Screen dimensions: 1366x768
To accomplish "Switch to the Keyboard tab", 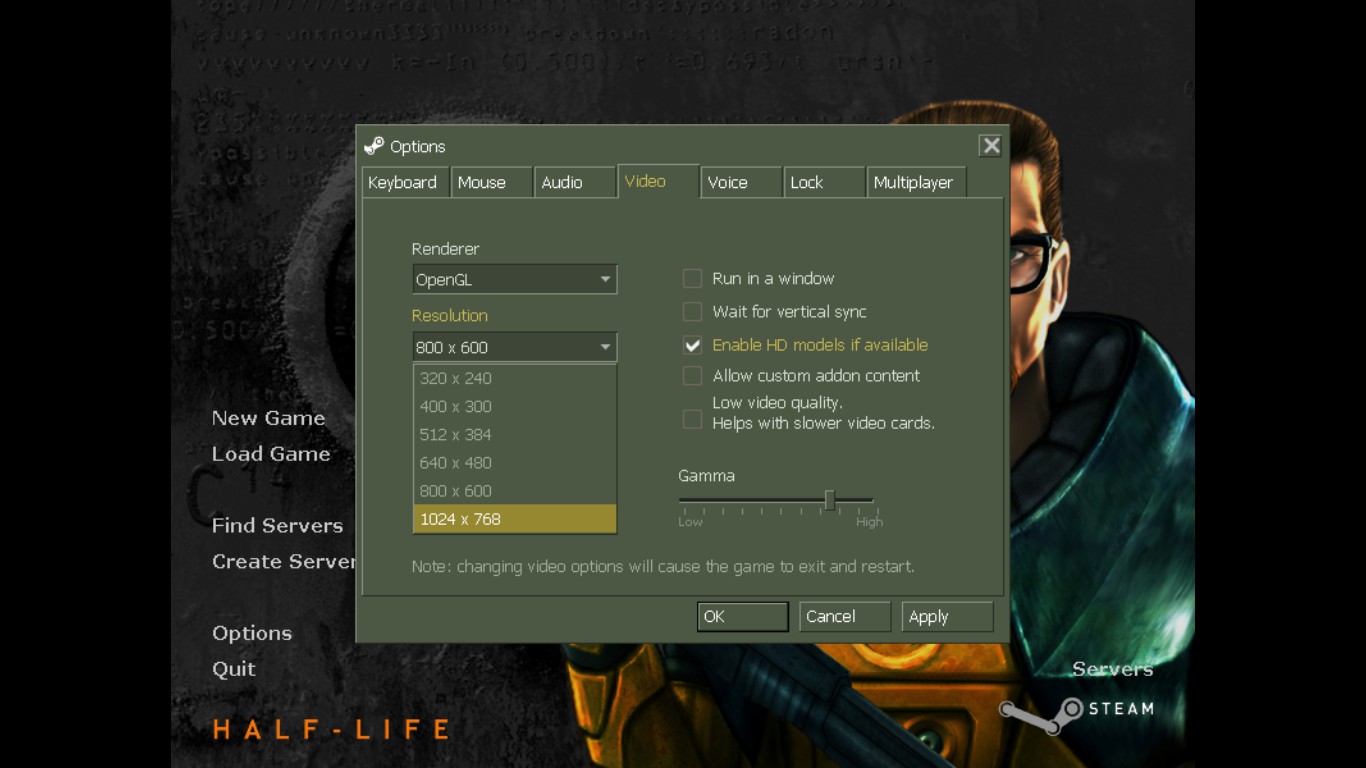I will coord(405,182).
